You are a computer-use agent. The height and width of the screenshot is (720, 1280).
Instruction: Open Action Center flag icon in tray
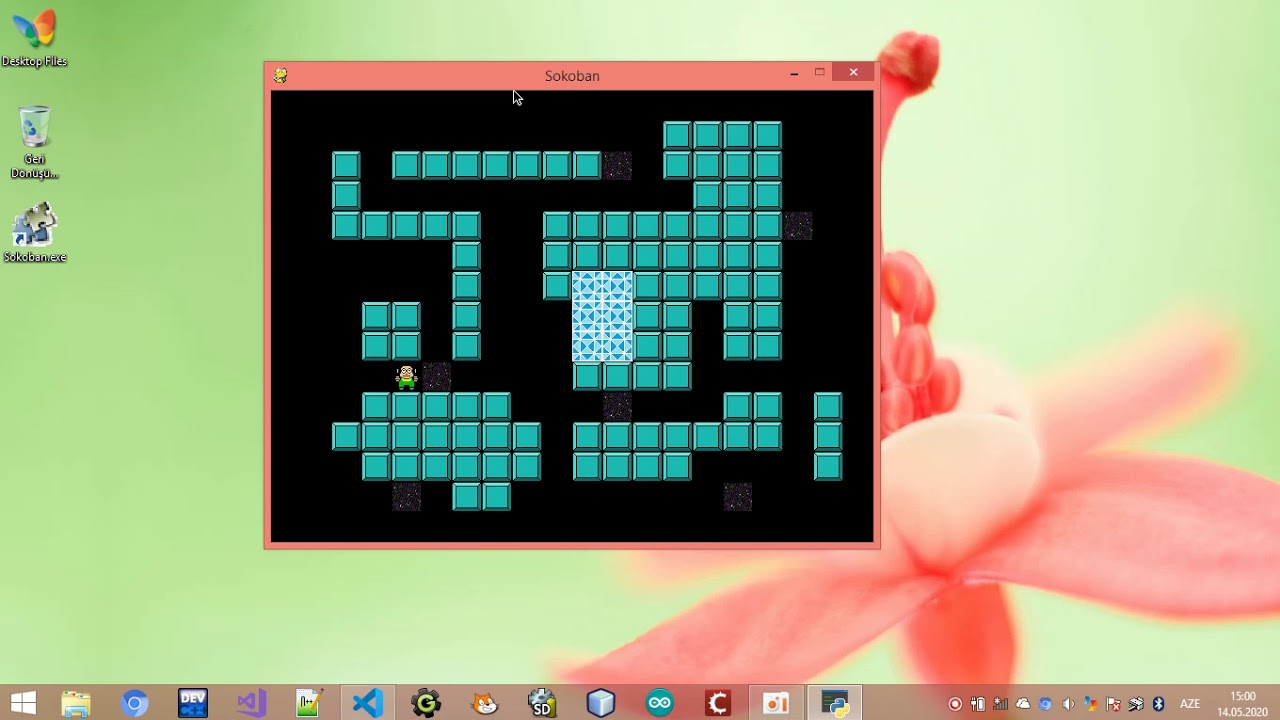pos(1113,704)
